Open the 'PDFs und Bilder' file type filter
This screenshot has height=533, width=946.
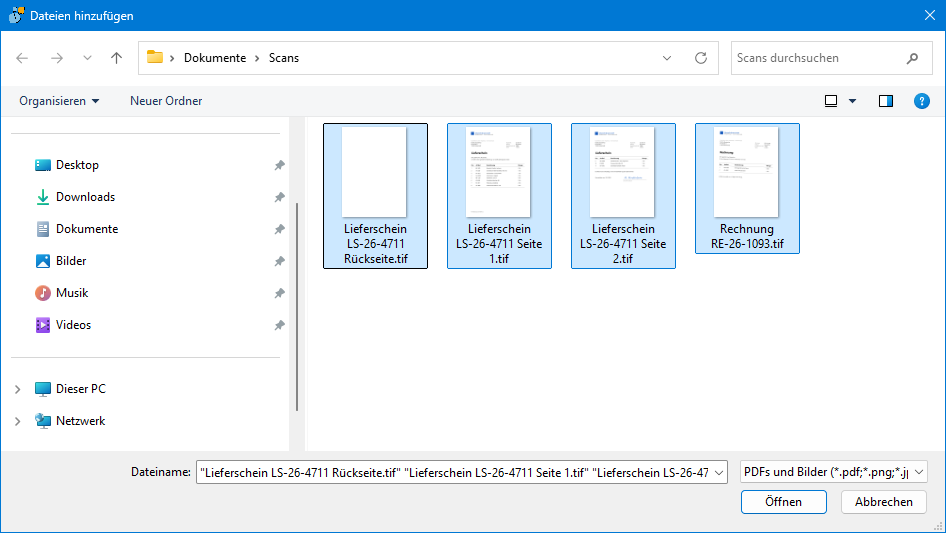834,472
